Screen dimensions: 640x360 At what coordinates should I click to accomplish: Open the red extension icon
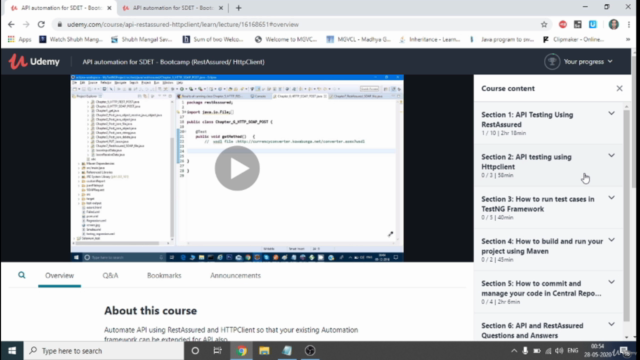pos(563,24)
